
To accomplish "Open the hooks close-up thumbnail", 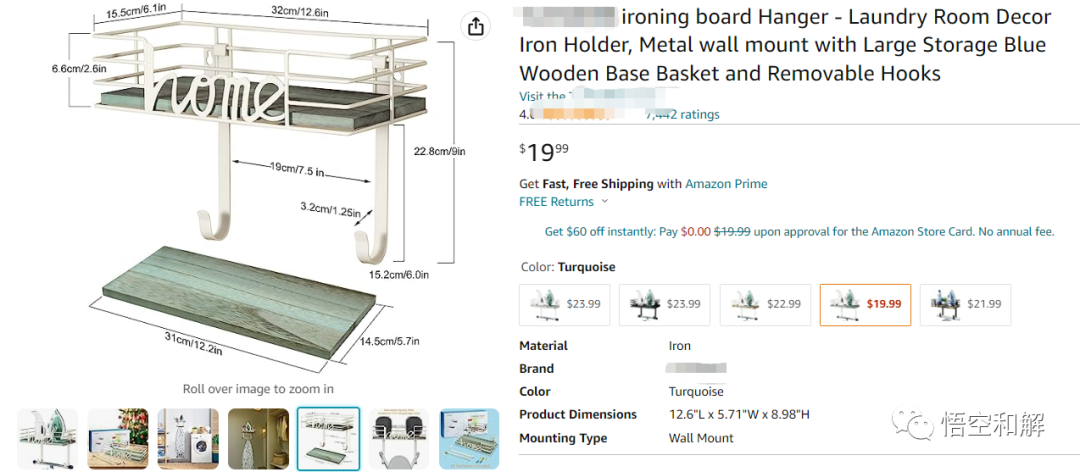I will point(399,438).
